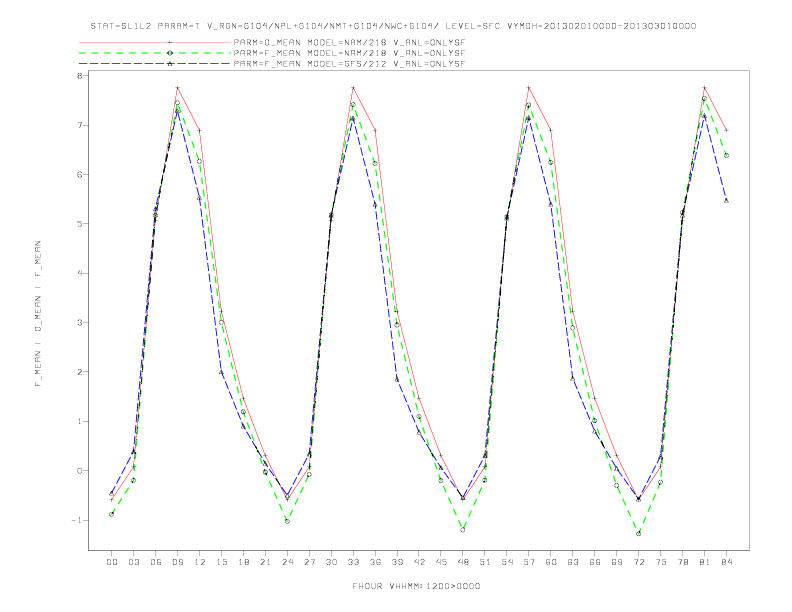The width and height of the screenshot is (792, 612).
Task: Click green circle data point at hour 72 minimum
Action: (638, 533)
